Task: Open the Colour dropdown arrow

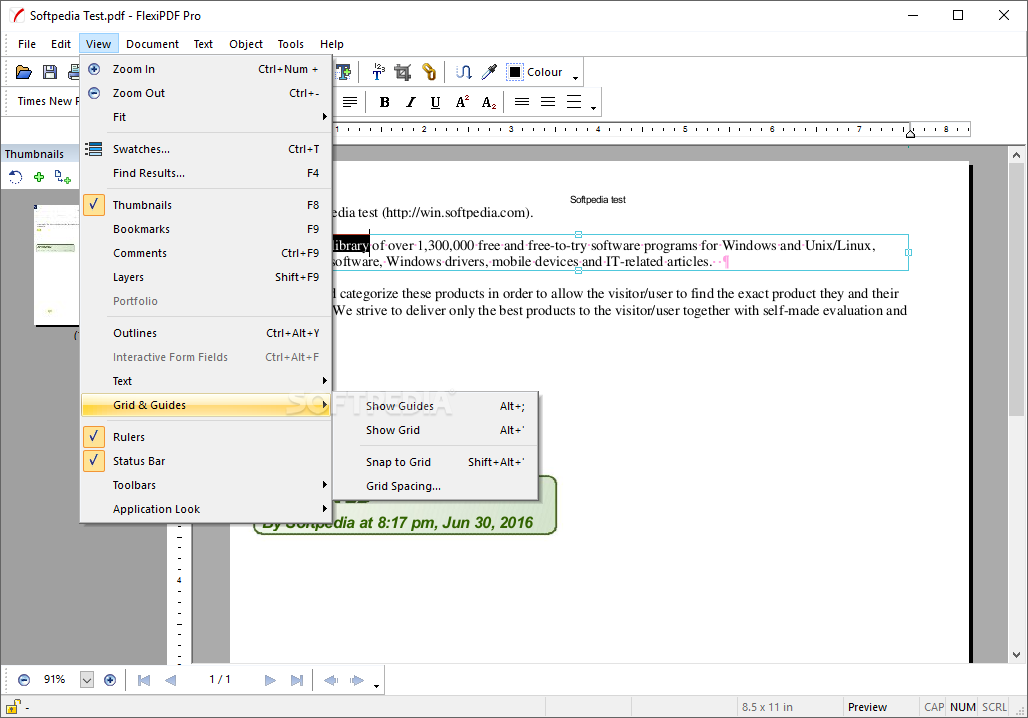Action: coord(576,77)
